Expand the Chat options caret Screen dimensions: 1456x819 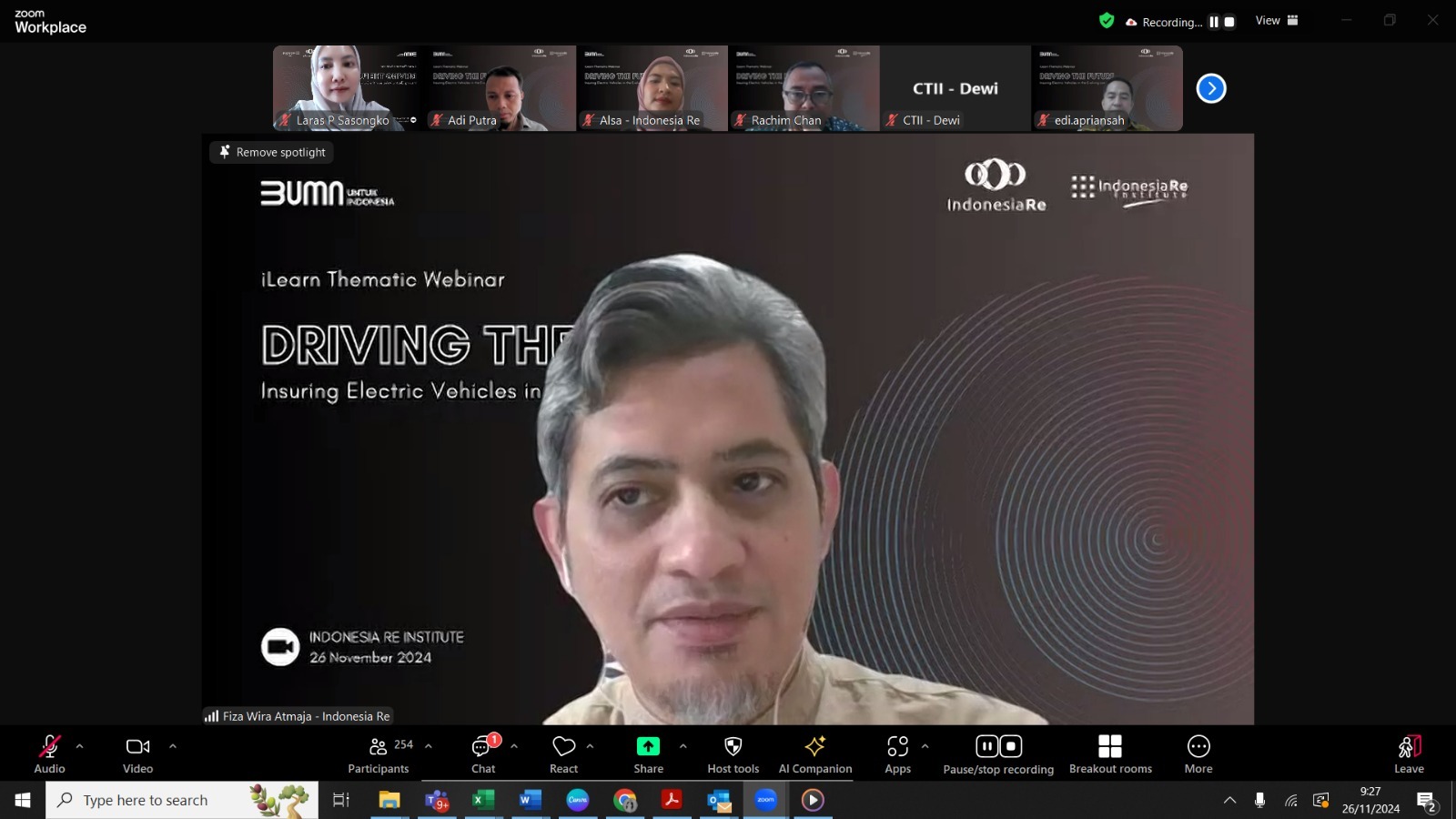(514, 746)
